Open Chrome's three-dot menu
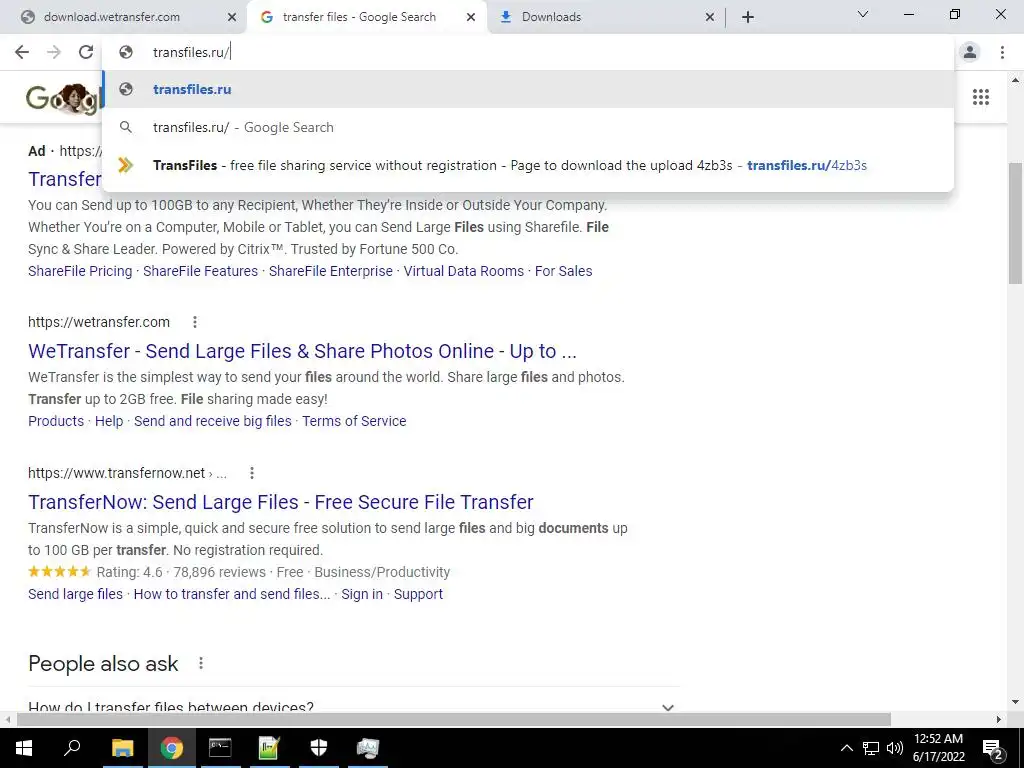 click(1002, 52)
